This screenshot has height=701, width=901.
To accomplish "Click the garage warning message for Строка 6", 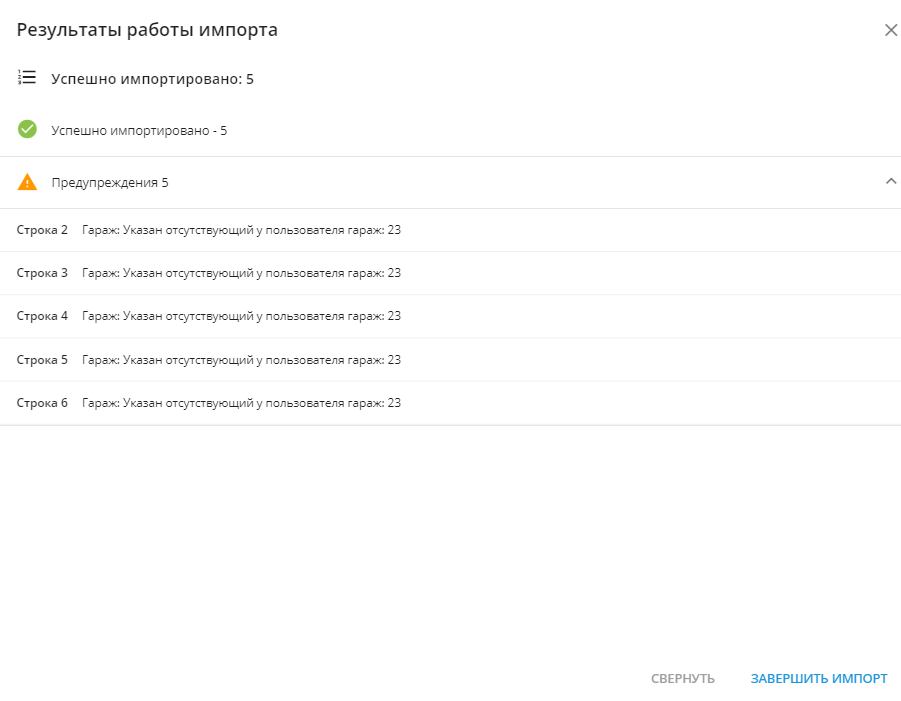I will (x=241, y=403).
